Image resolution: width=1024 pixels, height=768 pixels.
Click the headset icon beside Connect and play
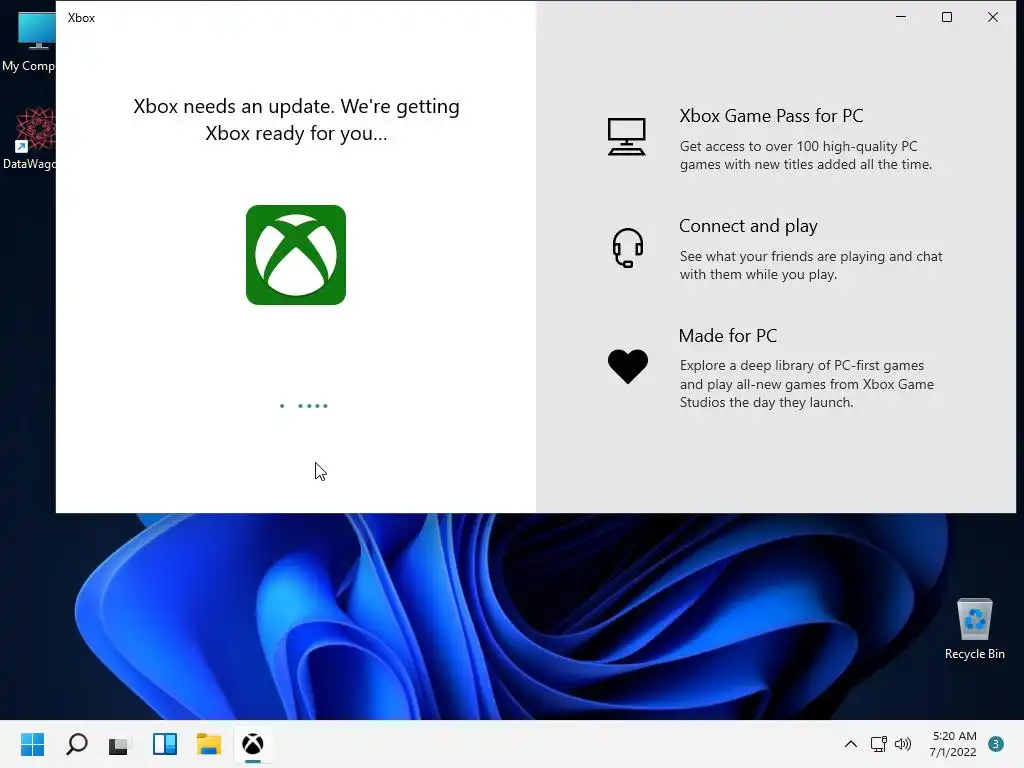point(628,248)
